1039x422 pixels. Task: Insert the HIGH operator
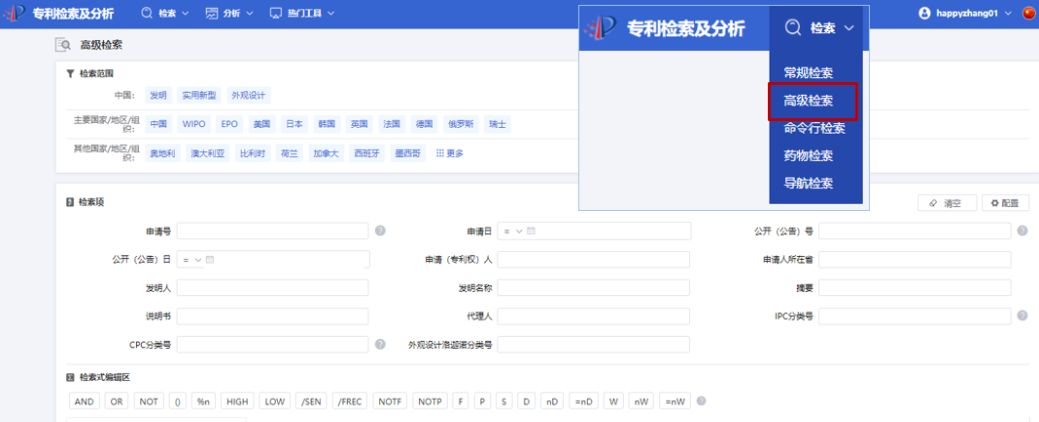tap(237, 401)
